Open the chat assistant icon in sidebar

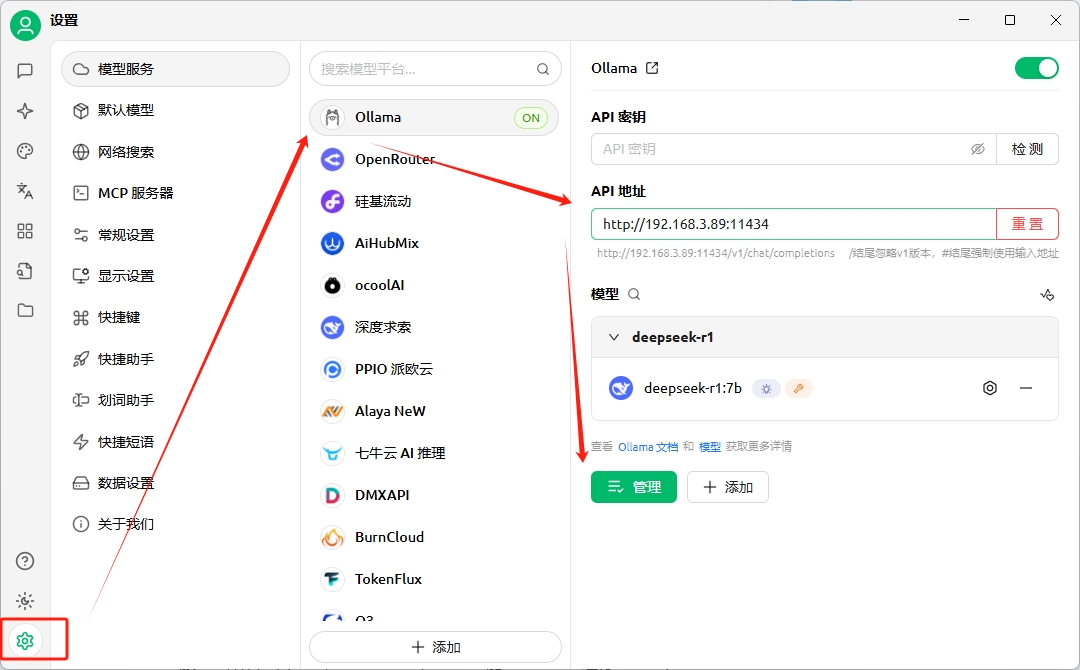coord(26,71)
